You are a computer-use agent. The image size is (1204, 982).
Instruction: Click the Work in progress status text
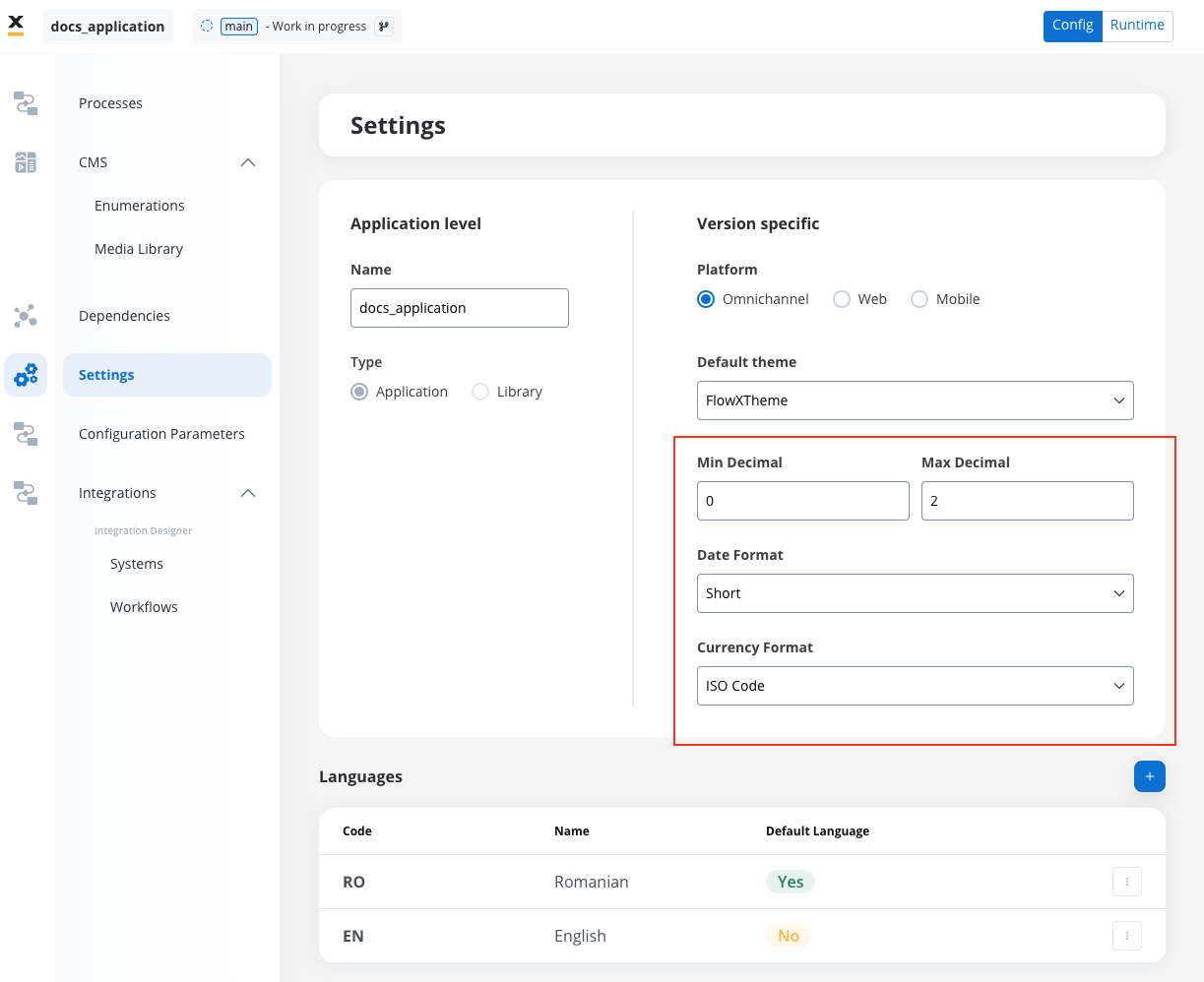click(319, 27)
